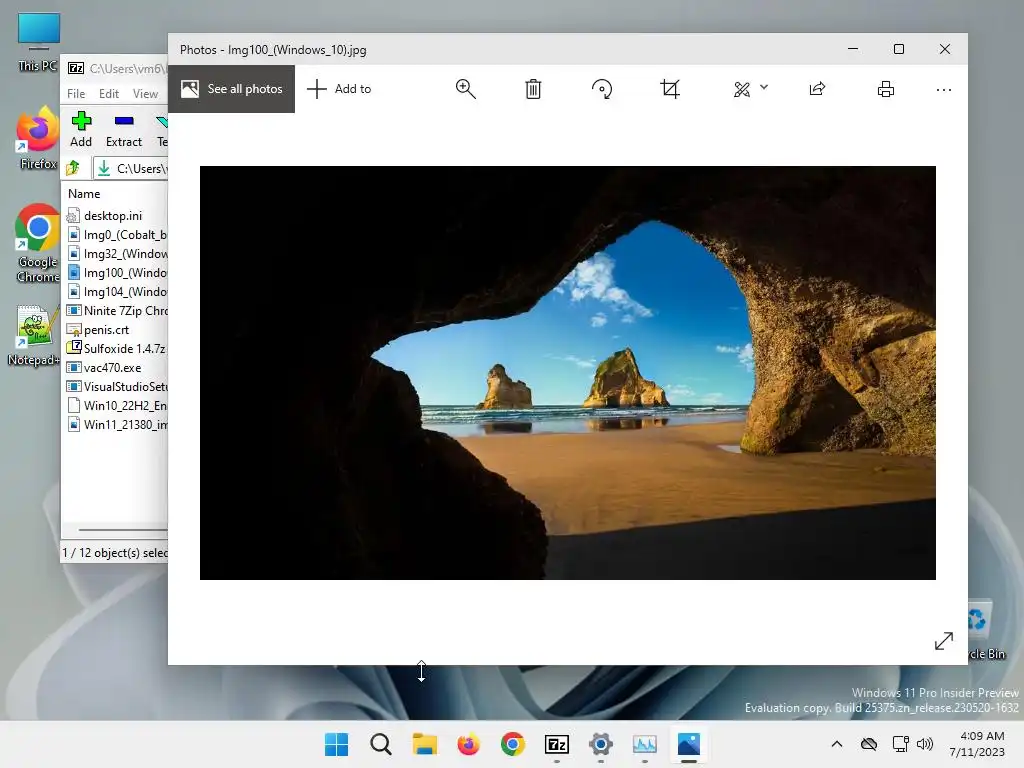The height and width of the screenshot is (768, 1024).
Task: Expand the Edit & Create dropdown chevron
Action: (764, 87)
